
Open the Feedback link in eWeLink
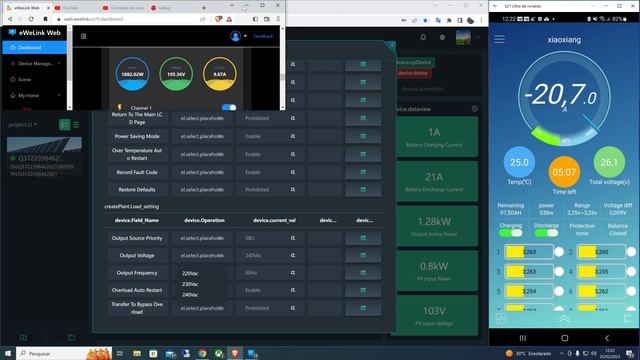[263, 36]
